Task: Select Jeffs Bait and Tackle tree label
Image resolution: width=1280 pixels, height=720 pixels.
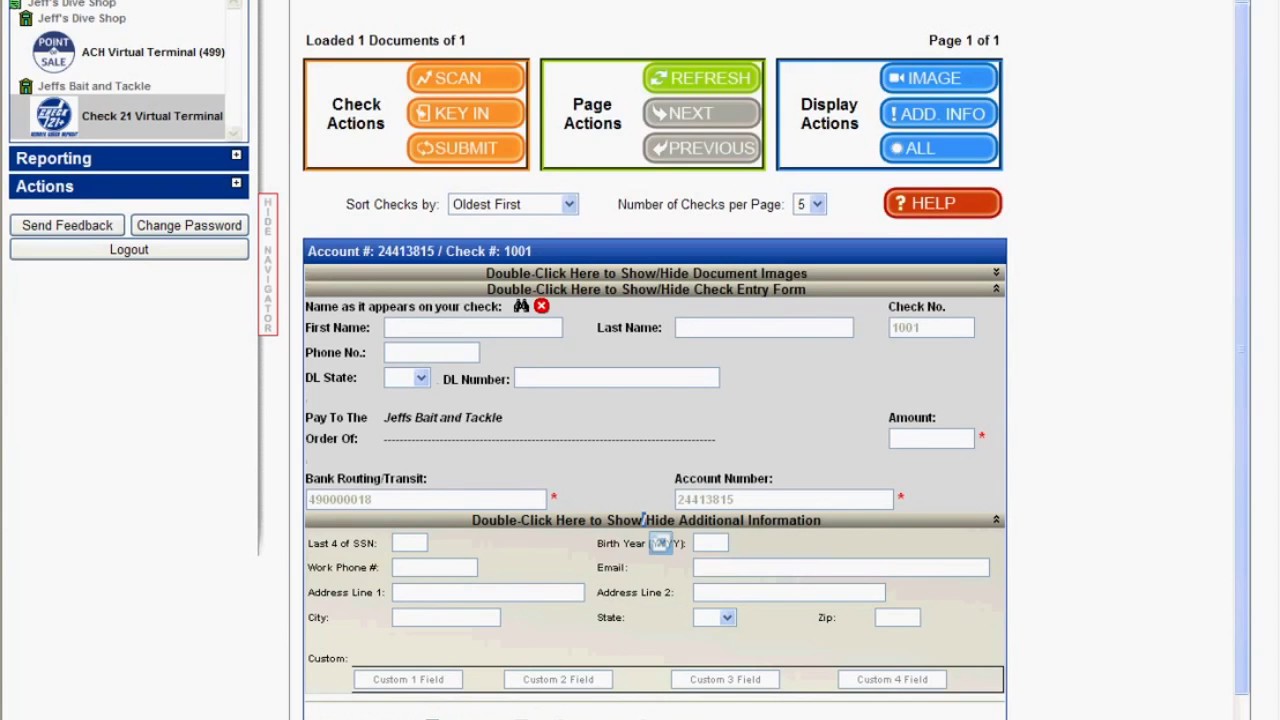Action: (94, 86)
